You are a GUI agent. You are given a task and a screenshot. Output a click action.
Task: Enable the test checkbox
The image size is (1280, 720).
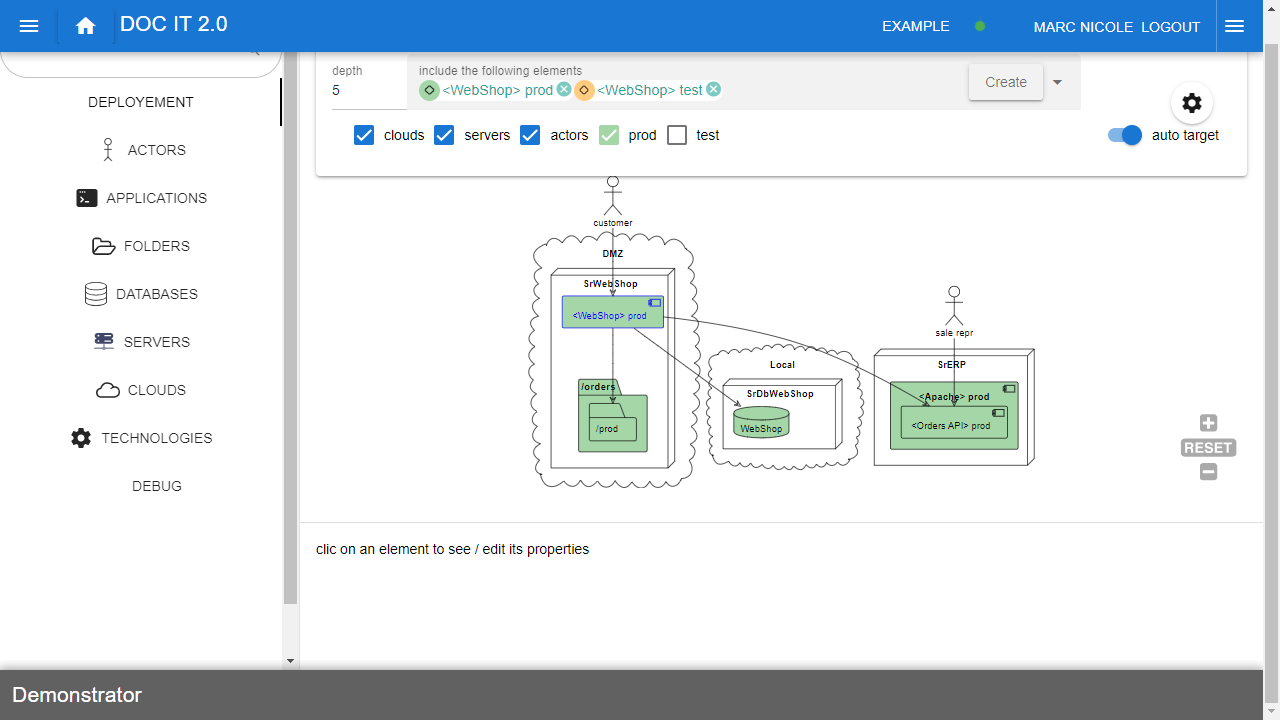pyautogui.click(x=677, y=135)
